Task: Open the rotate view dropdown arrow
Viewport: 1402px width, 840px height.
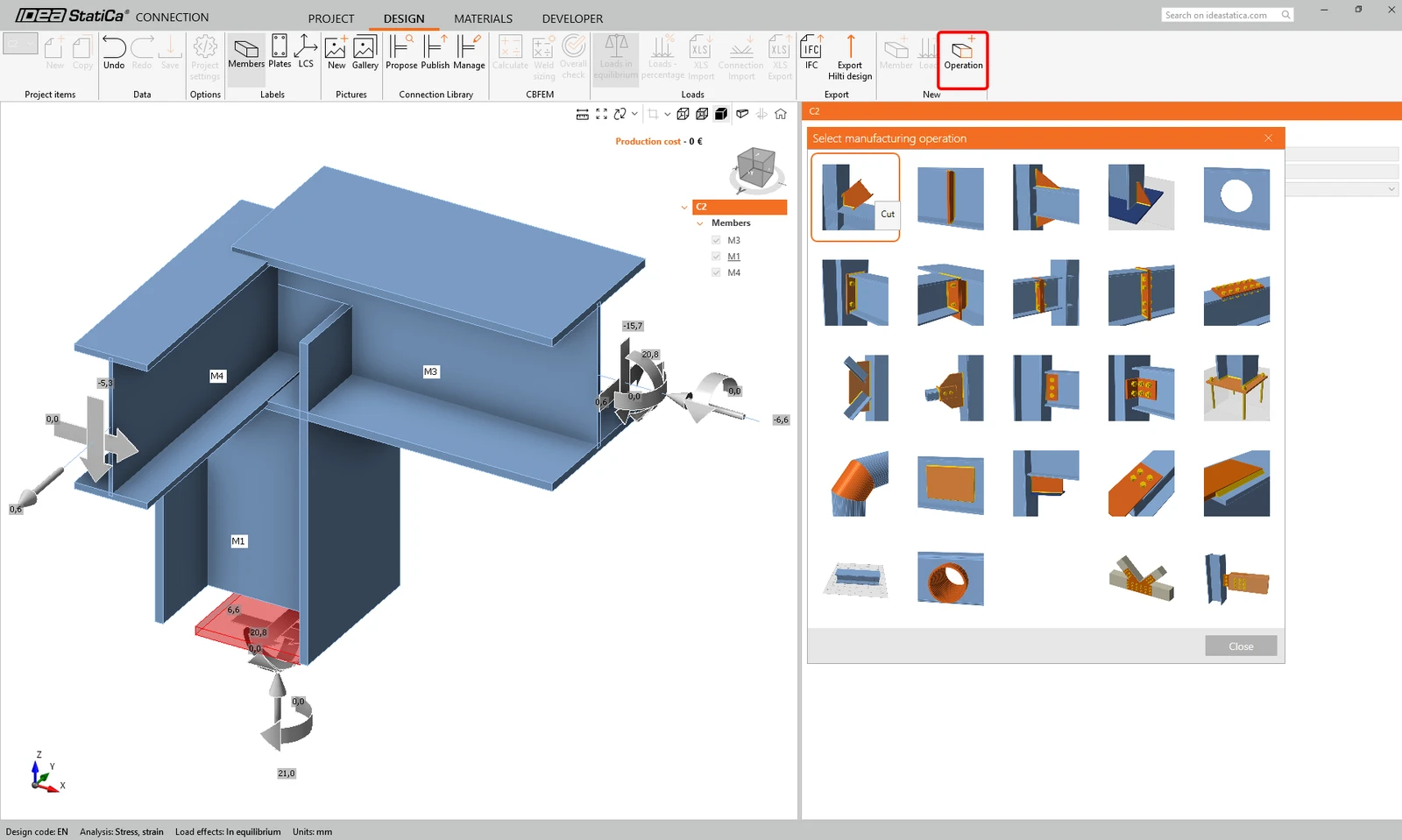Action: pos(634,114)
